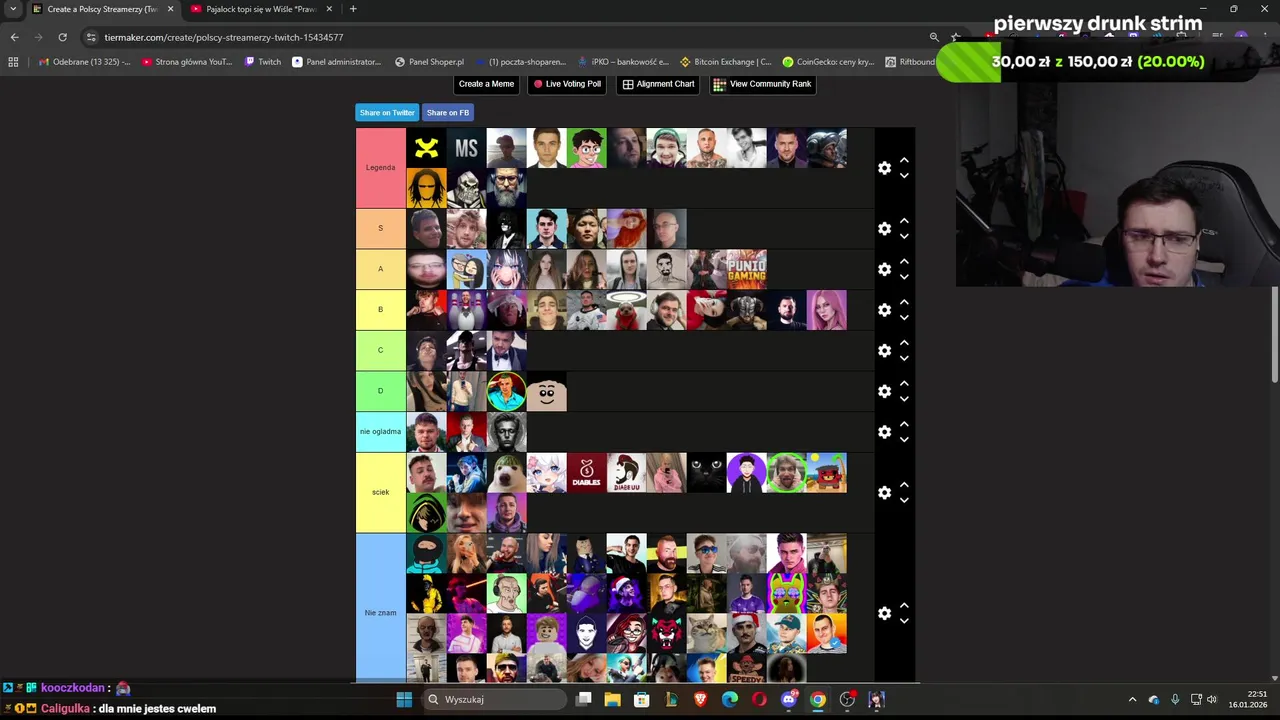Screen dimensions: 1280x720
Task: Open settings gear for nie ogladma tier
Action: click(884, 432)
